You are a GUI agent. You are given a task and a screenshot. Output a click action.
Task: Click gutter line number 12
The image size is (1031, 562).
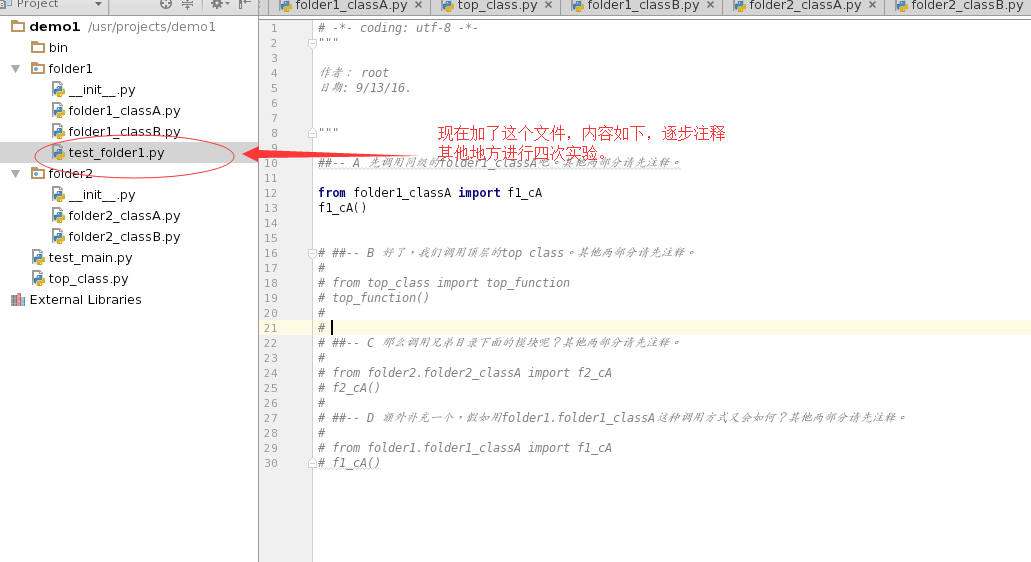[270, 193]
